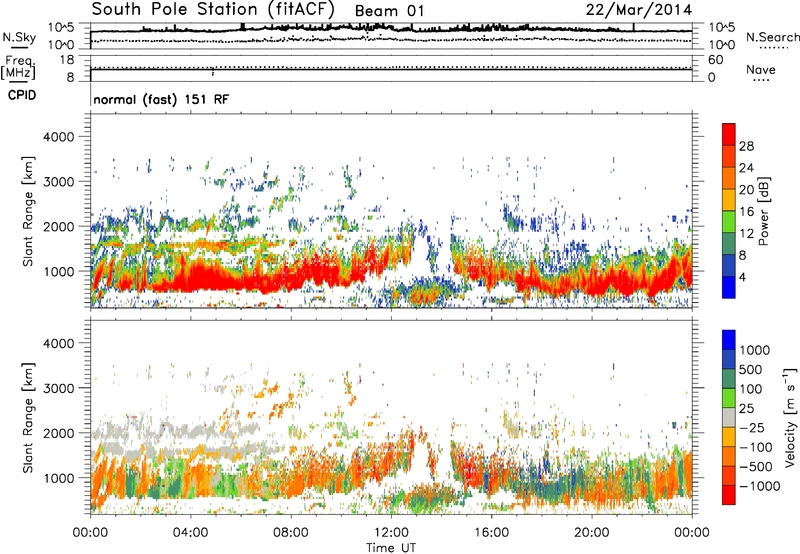
Task: Click the 4000 tick label on power panel
Action: click(x=59, y=137)
